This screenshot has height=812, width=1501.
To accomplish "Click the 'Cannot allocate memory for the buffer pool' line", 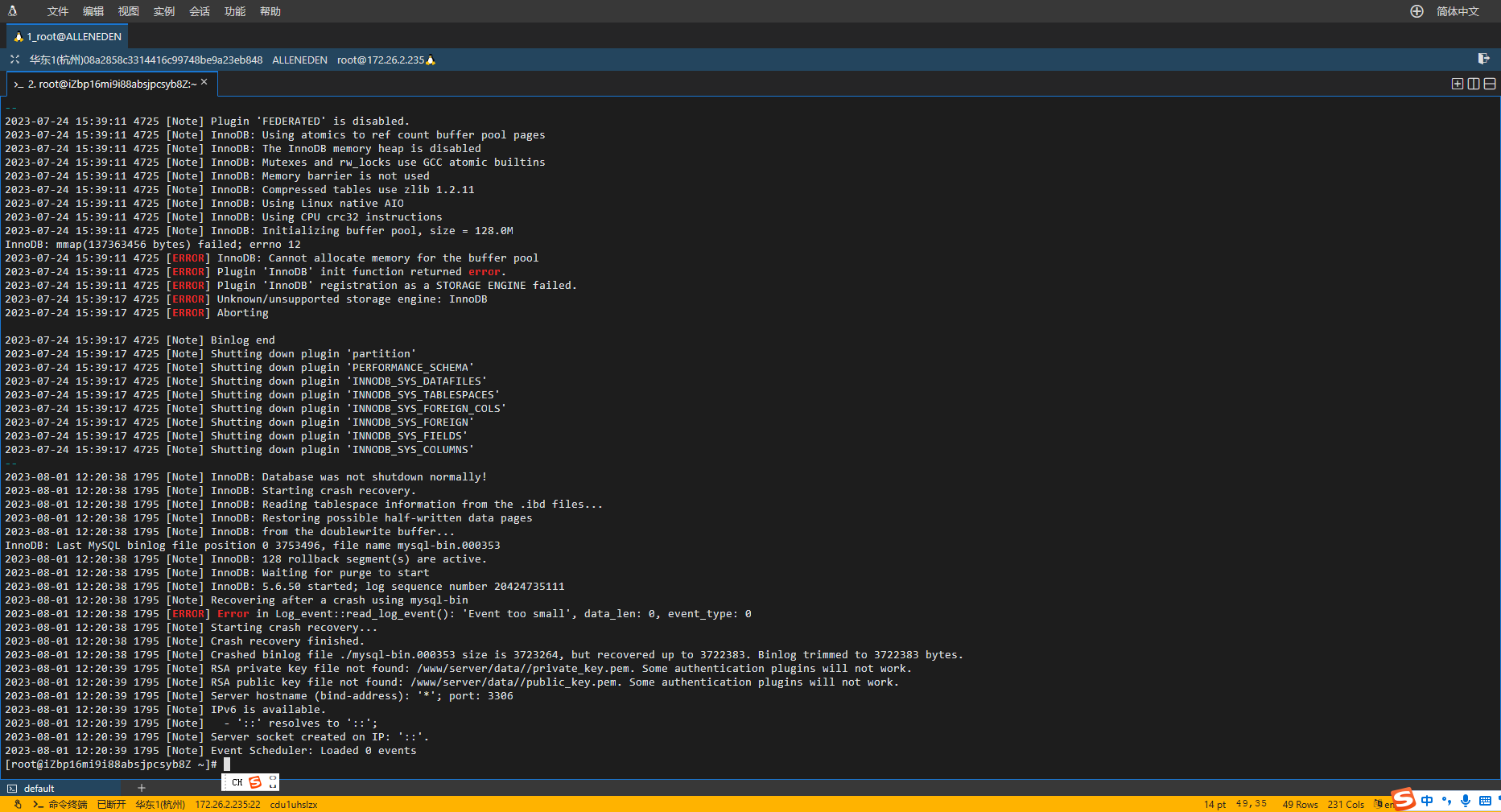I will pos(272,258).
